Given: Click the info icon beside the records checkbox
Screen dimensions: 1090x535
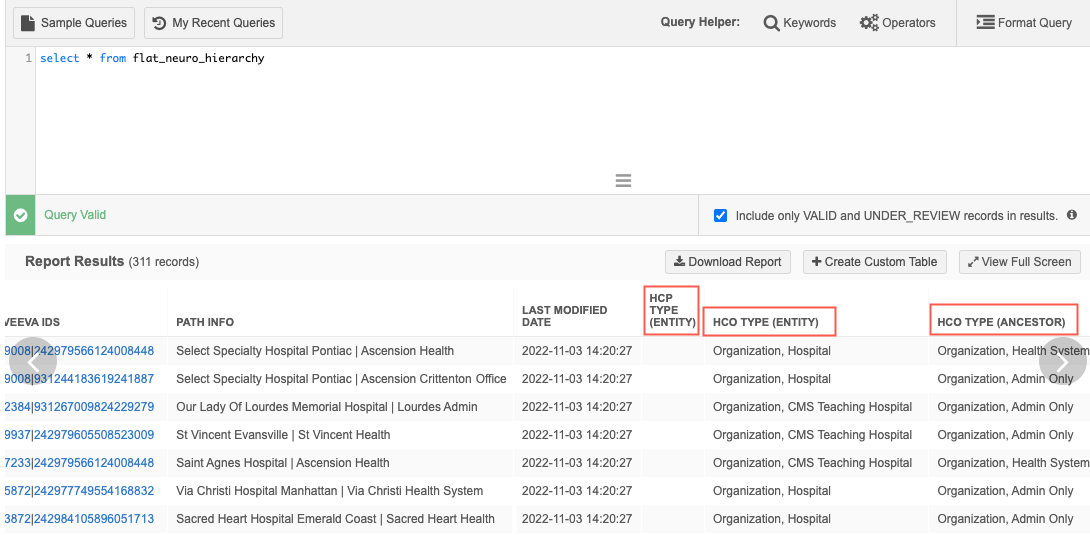Looking at the screenshot, I should click(x=1071, y=215).
